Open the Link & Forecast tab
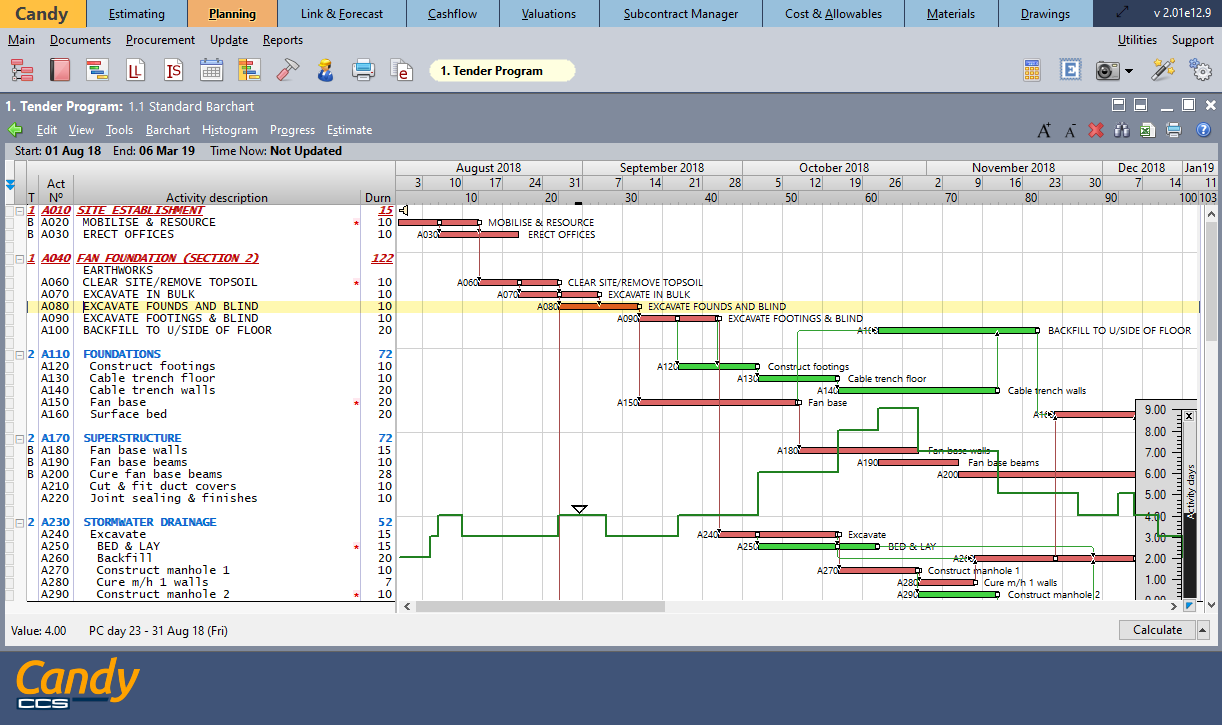 point(342,14)
